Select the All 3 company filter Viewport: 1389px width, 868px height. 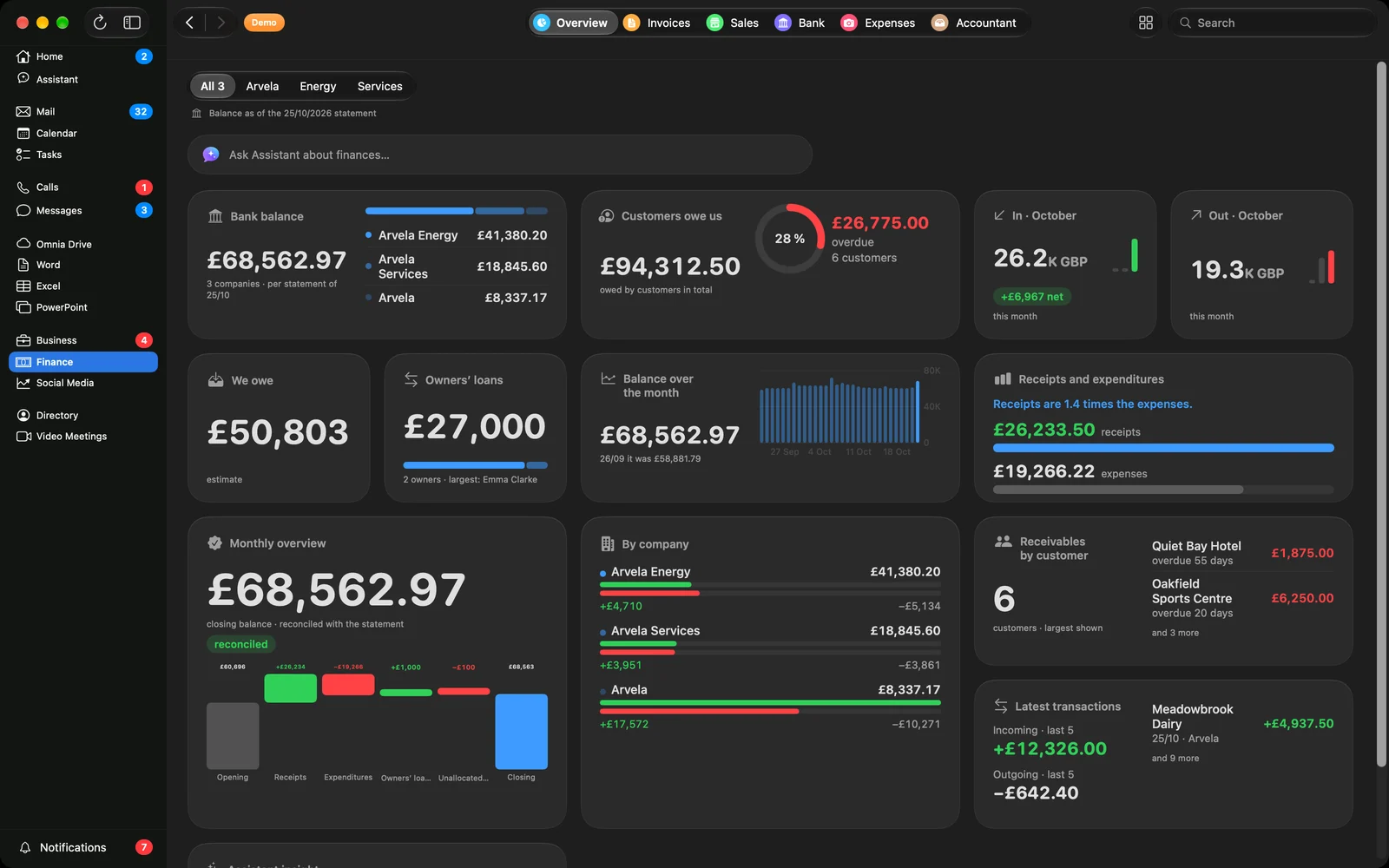(213, 86)
